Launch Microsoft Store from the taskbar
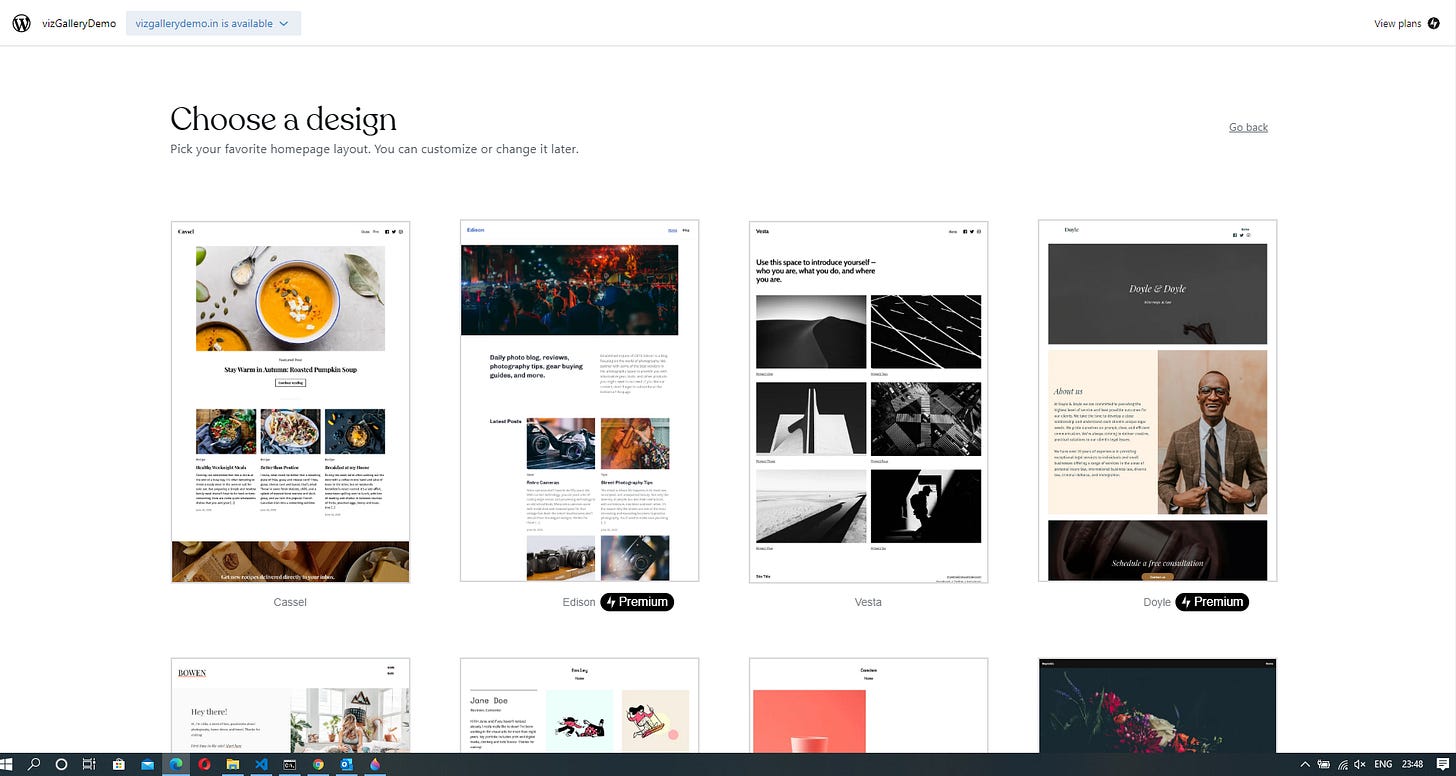This screenshot has width=1456, height=776. (118, 764)
